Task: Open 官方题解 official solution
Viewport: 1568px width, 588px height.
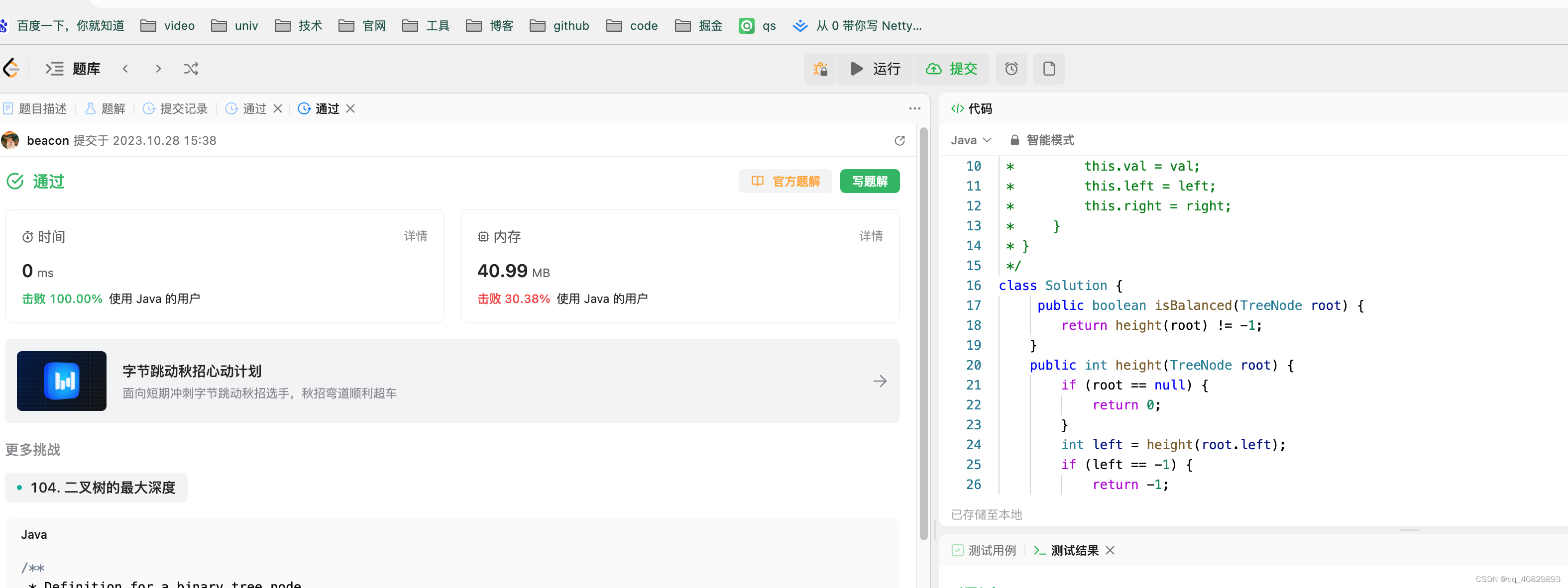Action: coord(785,181)
